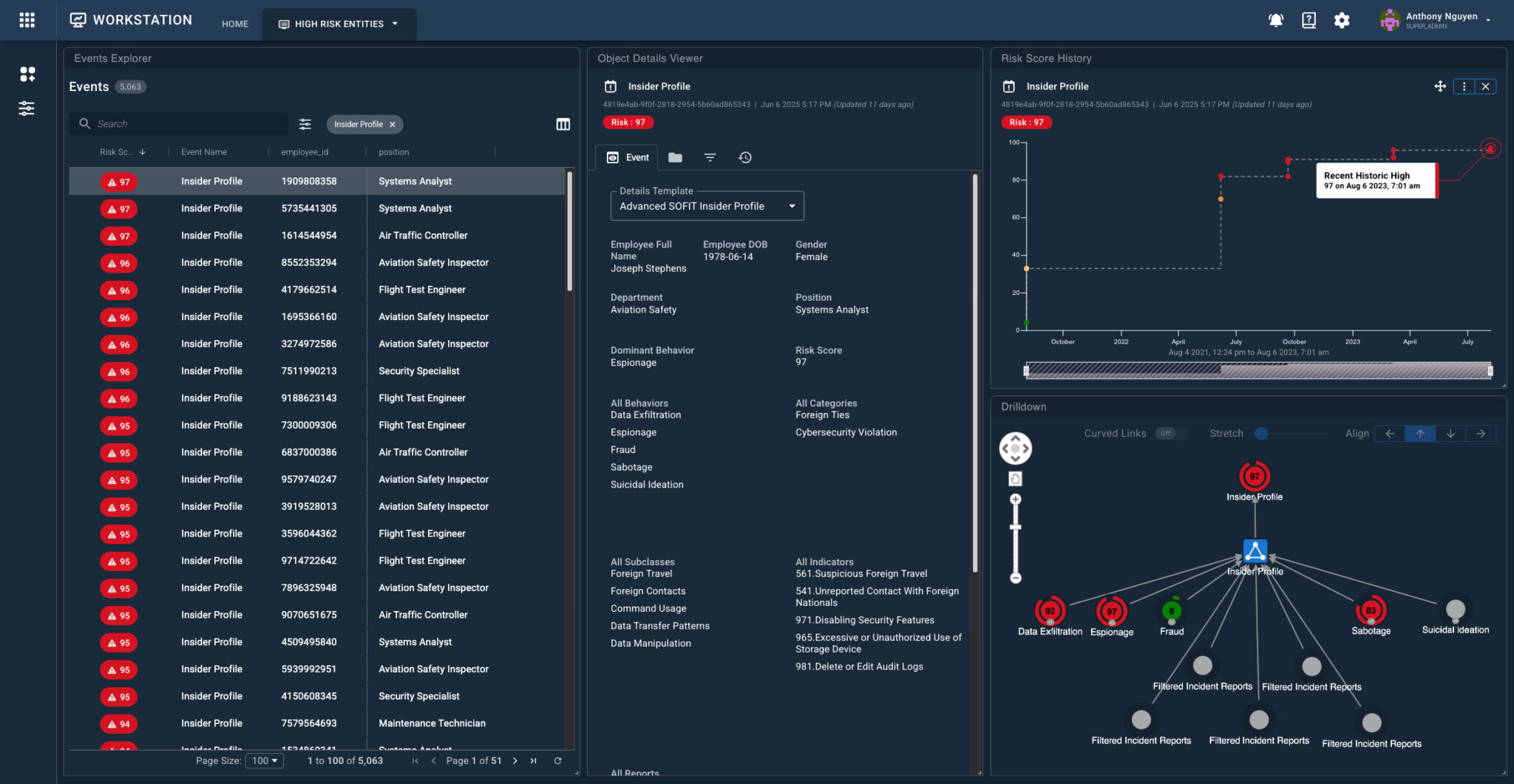Open the history clock icon in Object Details
Screen dimensions: 1514x784
[x=745, y=157]
